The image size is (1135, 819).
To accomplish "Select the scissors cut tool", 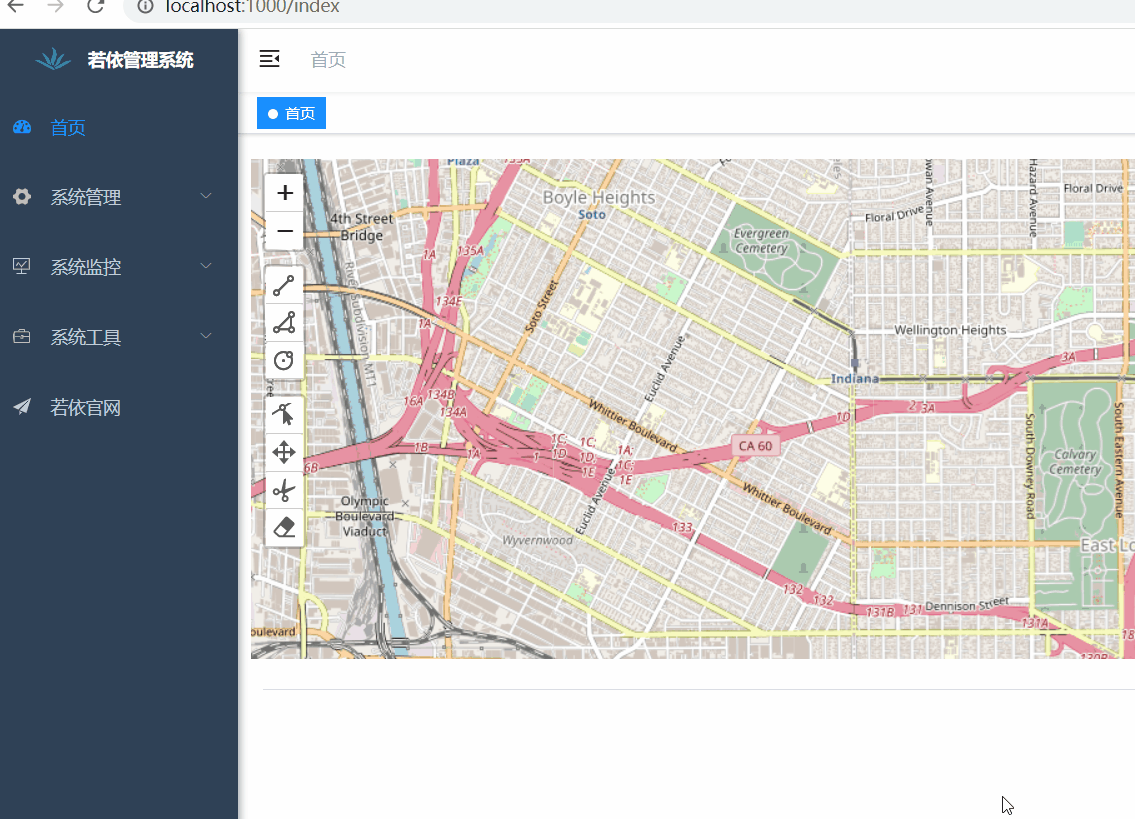I will tap(284, 490).
